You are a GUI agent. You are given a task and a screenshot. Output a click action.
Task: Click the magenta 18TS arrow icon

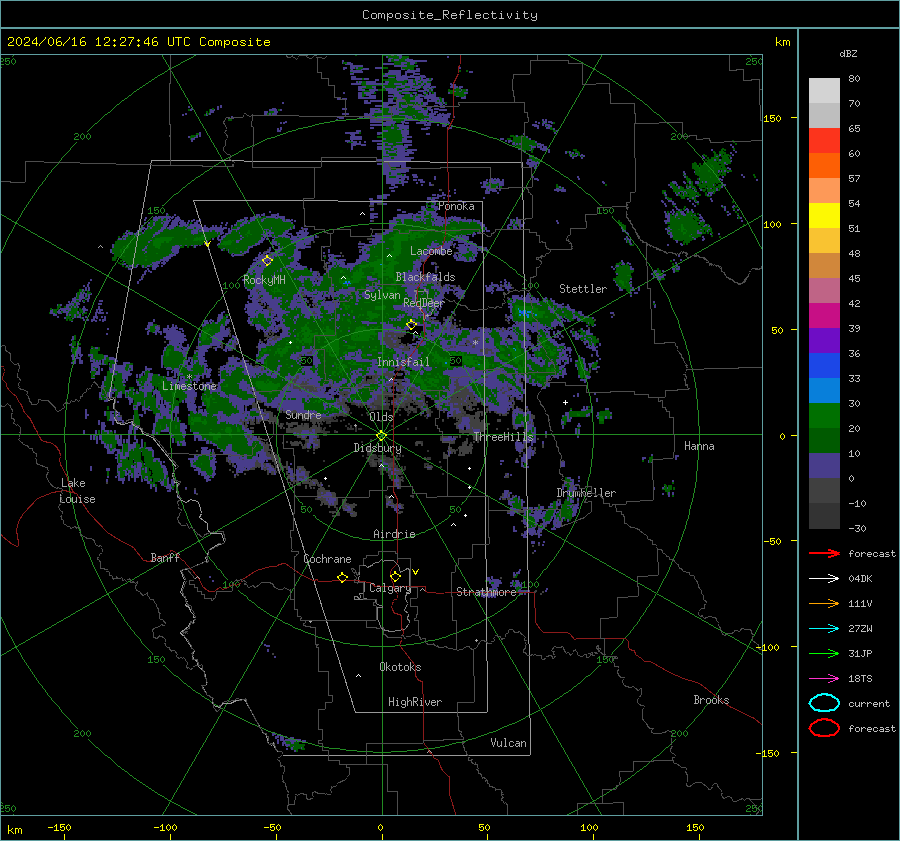tap(824, 679)
